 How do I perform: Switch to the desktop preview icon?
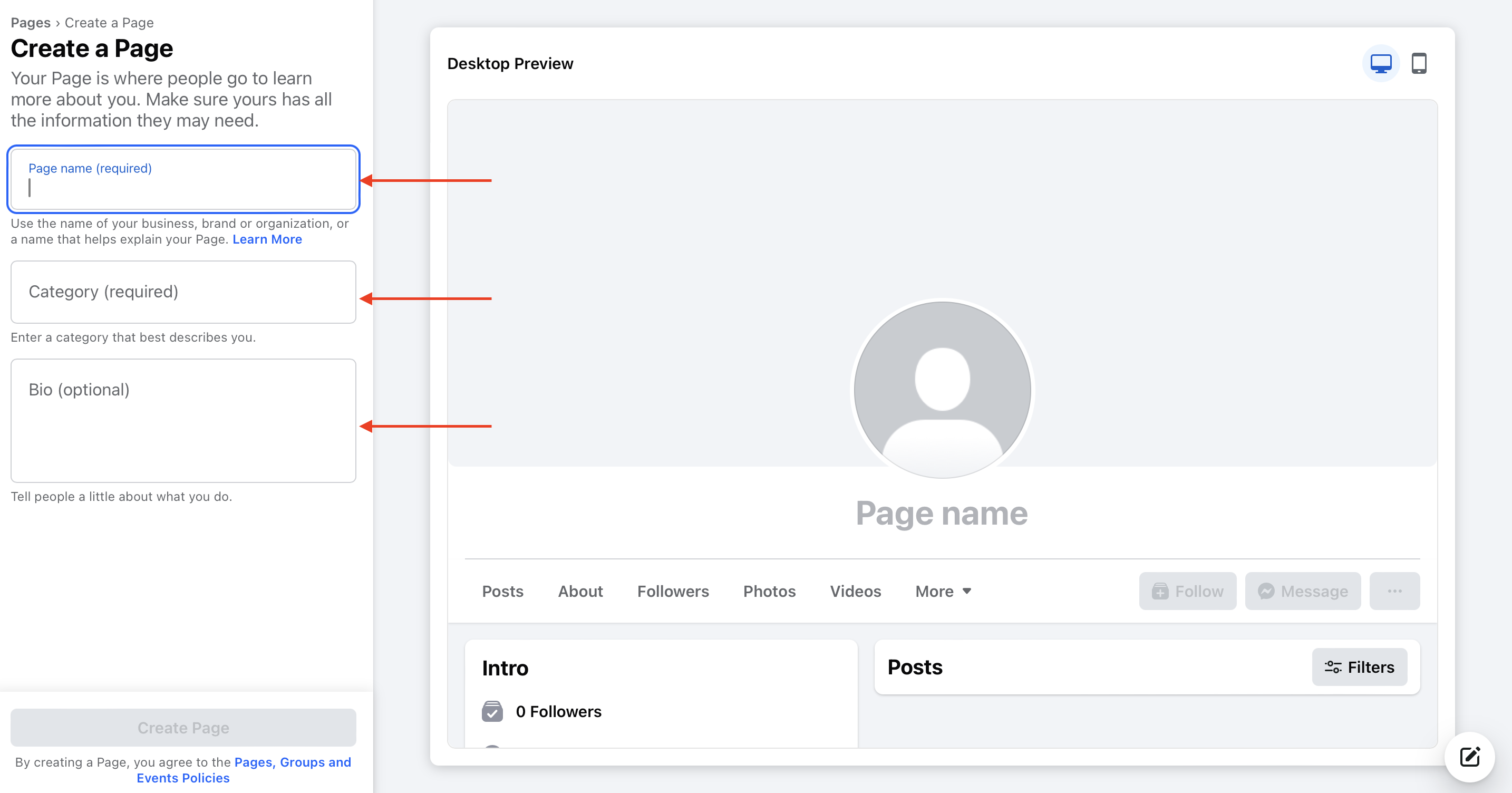(1381, 63)
